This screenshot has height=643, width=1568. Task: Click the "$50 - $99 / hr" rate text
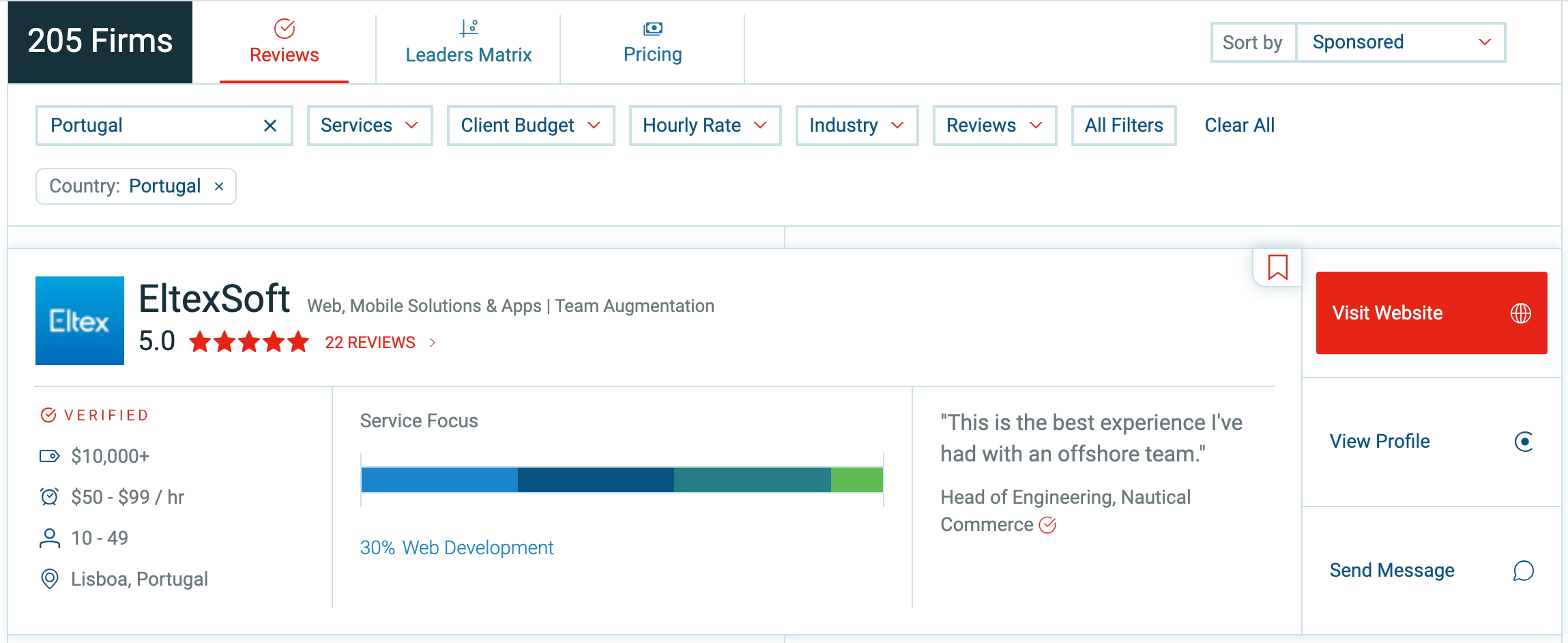tap(128, 497)
